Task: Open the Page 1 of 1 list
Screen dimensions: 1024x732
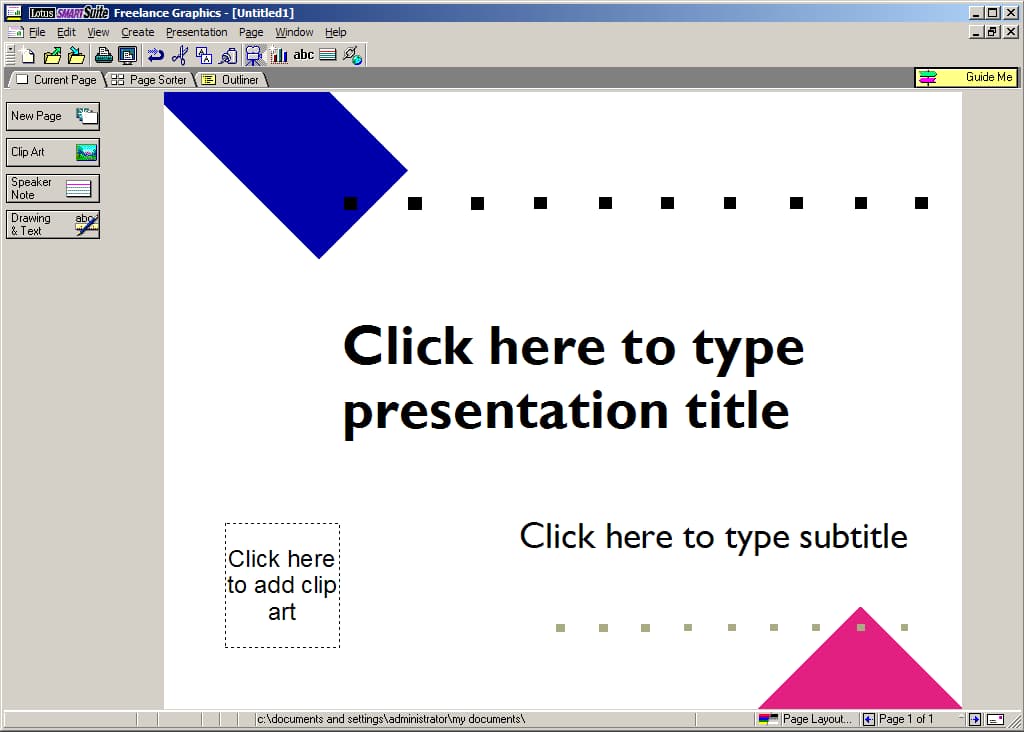Action: [906, 719]
